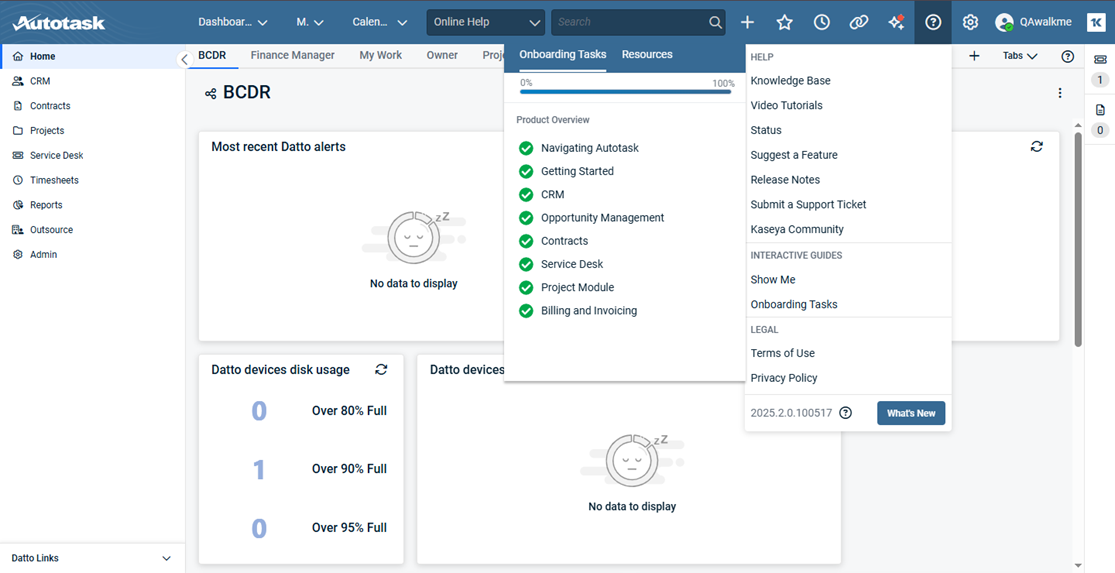The width and height of the screenshot is (1115, 573).
Task: Toggle CRM onboarding task checkmark
Action: coord(526,194)
